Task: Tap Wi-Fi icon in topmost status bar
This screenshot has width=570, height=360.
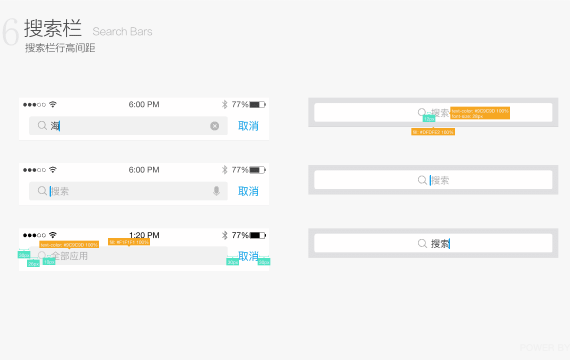Action: pyautogui.click(x=53, y=104)
